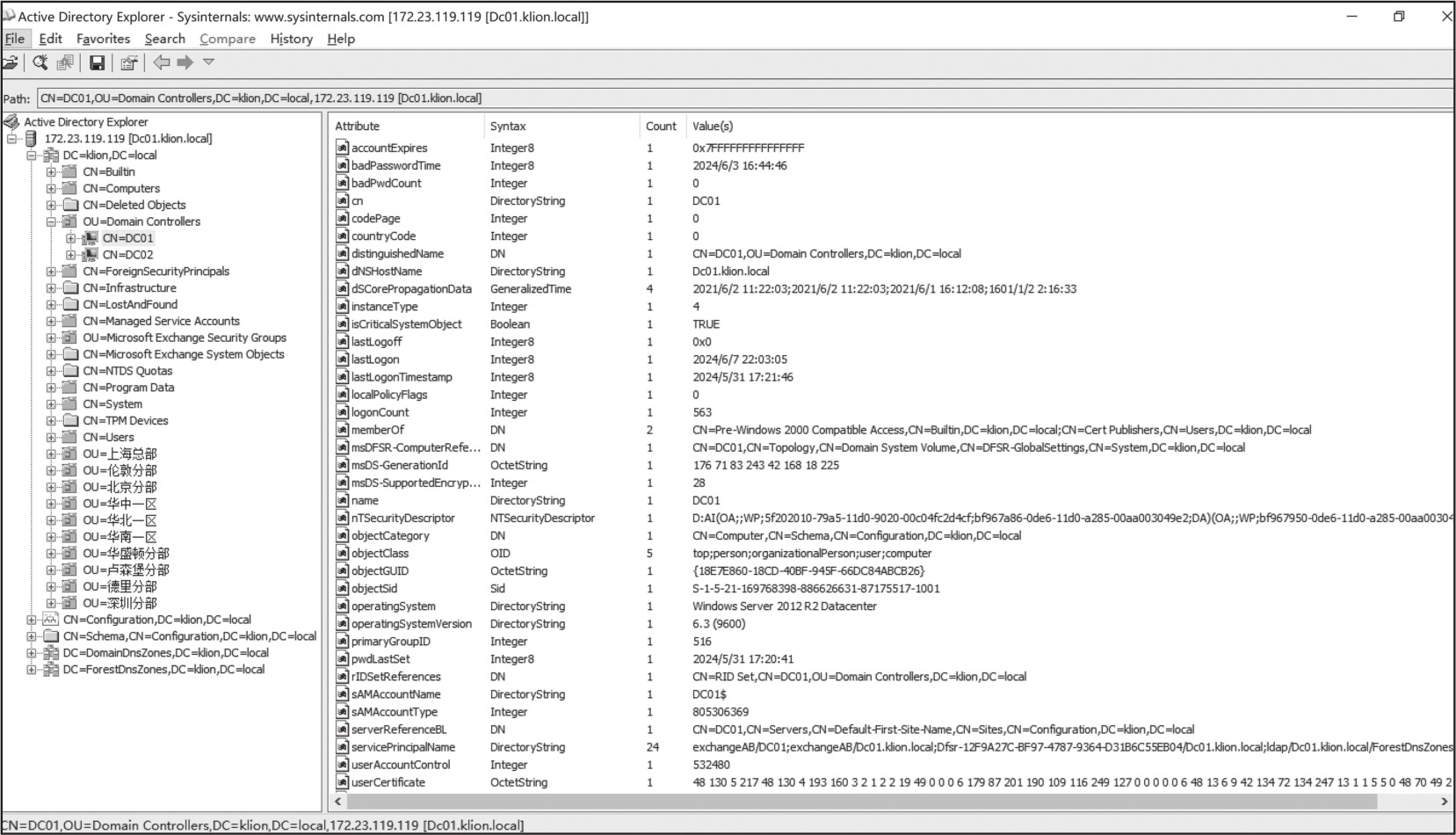Sort by the Syntax column header
This screenshot has height=835, width=1456.
pyautogui.click(x=561, y=126)
